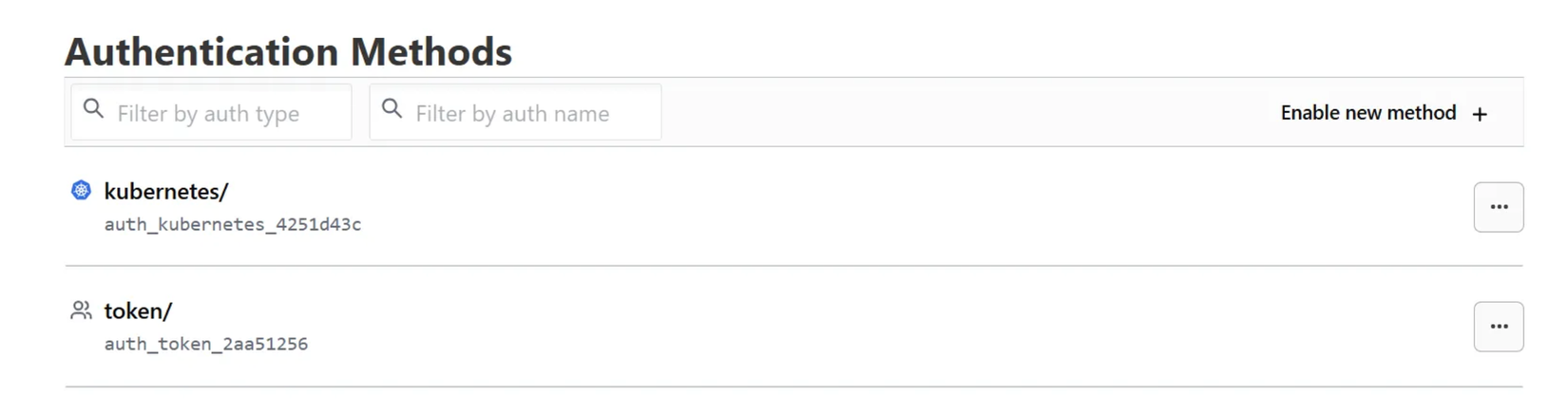Screen dimensions: 1568x416
Task: Open the token/ method options menu
Action: (1498, 327)
